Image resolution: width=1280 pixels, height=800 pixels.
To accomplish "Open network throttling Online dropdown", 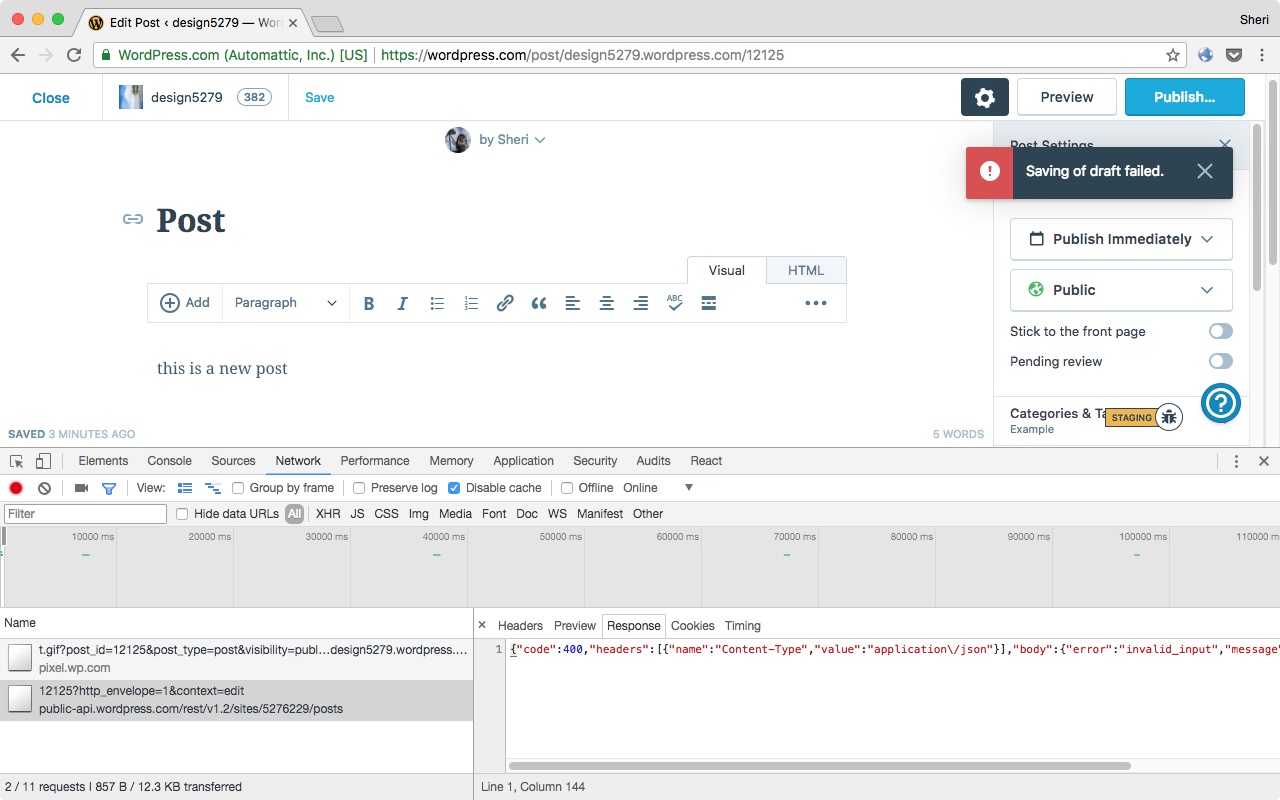I will coord(658,488).
